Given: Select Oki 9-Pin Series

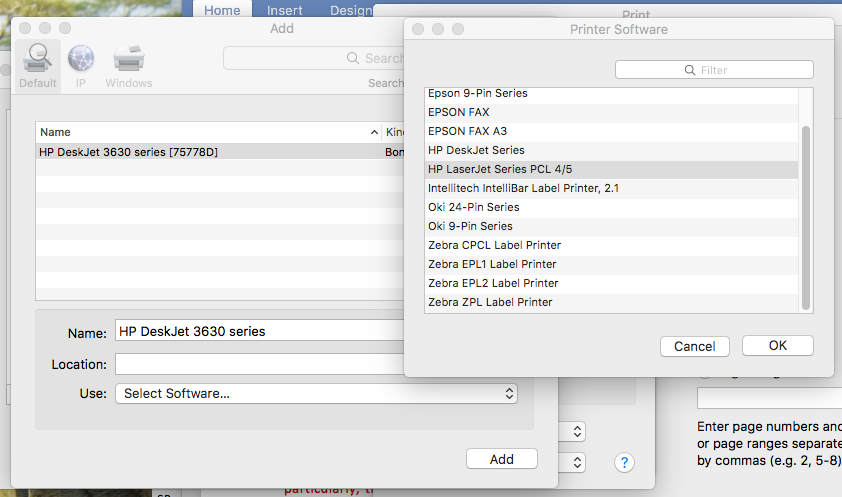Looking at the screenshot, I should tap(611, 226).
